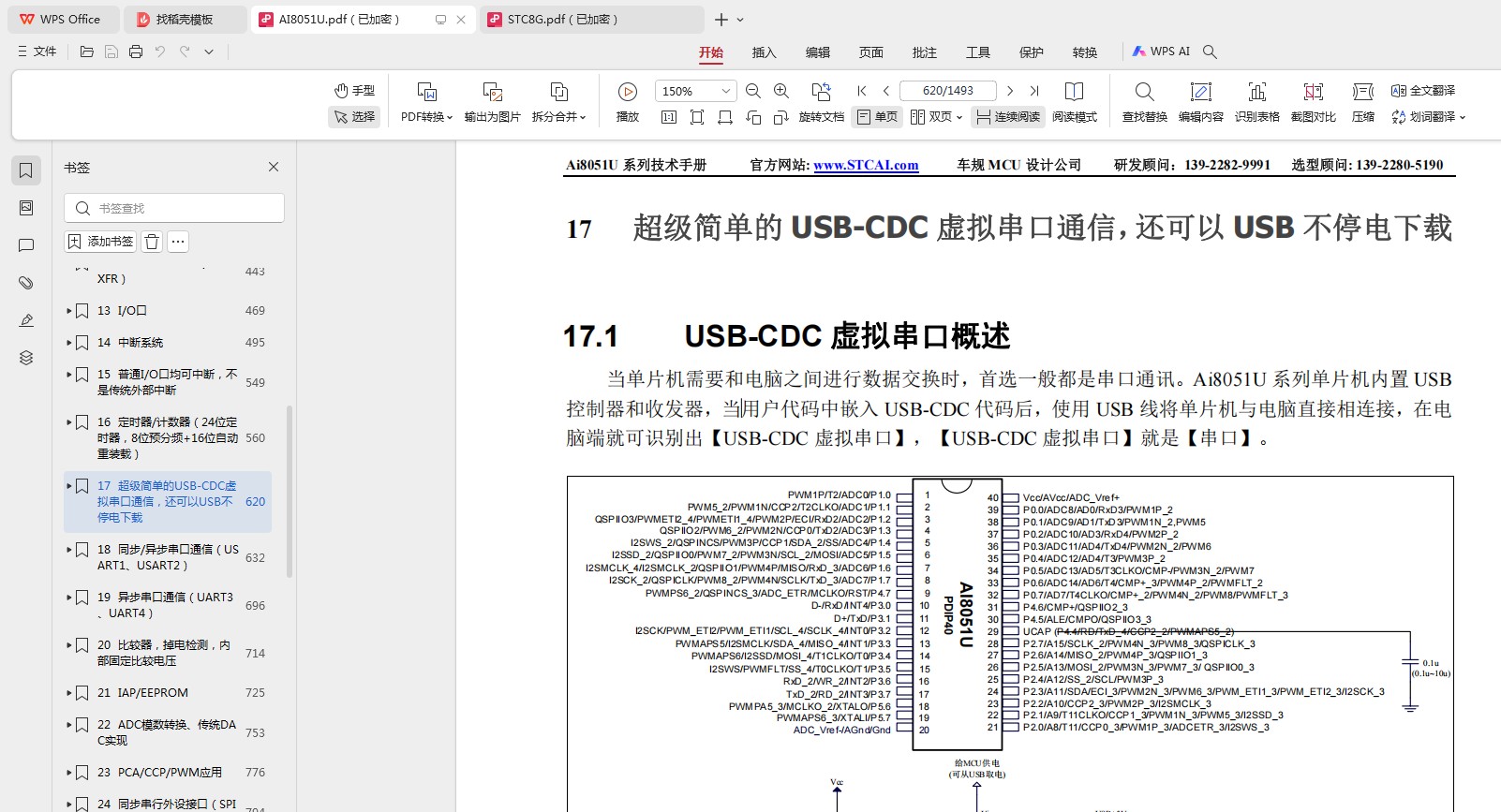Open new tab with plus button

pos(721,19)
